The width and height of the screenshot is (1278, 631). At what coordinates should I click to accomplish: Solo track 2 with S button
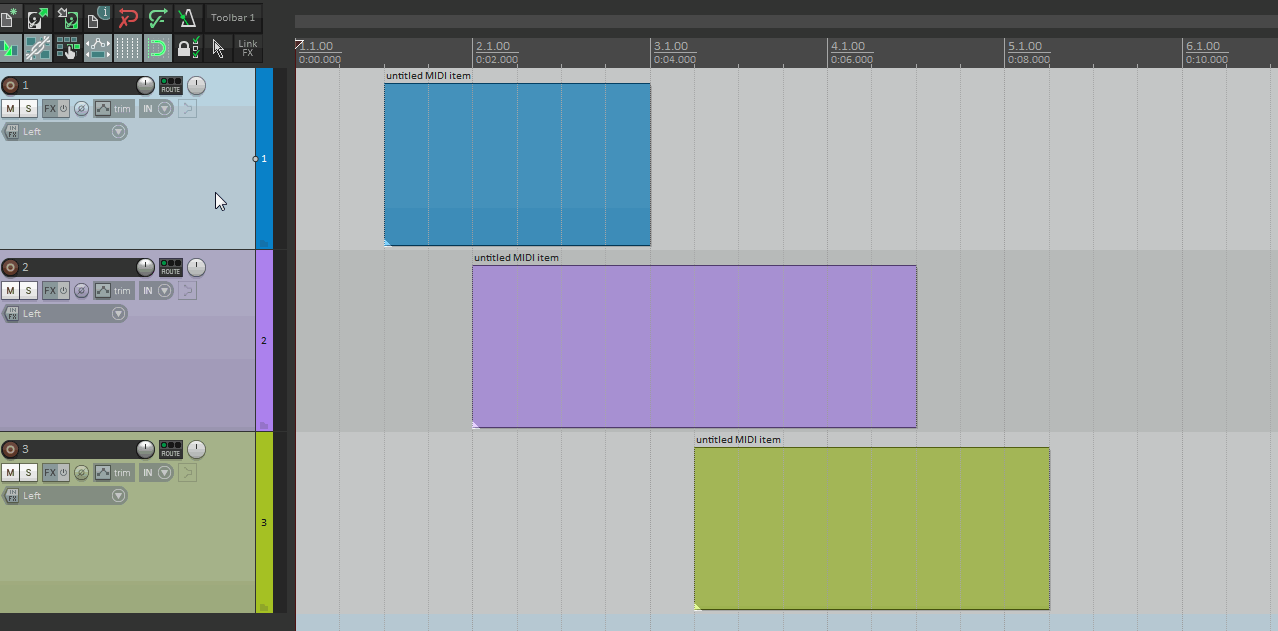pyautogui.click(x=28, y=291)
